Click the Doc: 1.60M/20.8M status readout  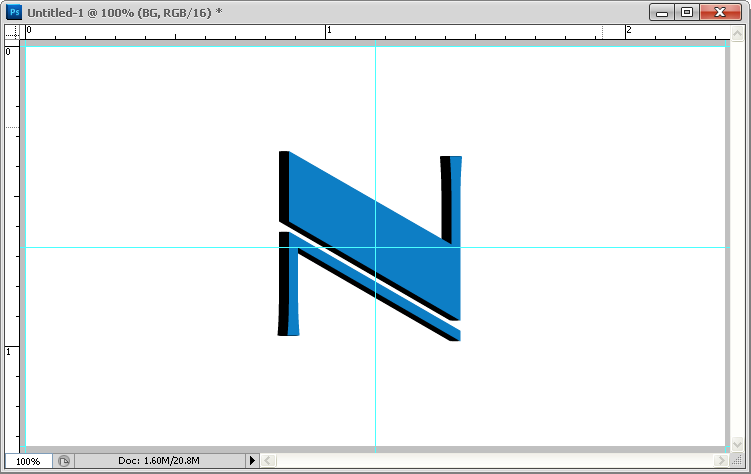pyautogui.click(x=158, y=461)
